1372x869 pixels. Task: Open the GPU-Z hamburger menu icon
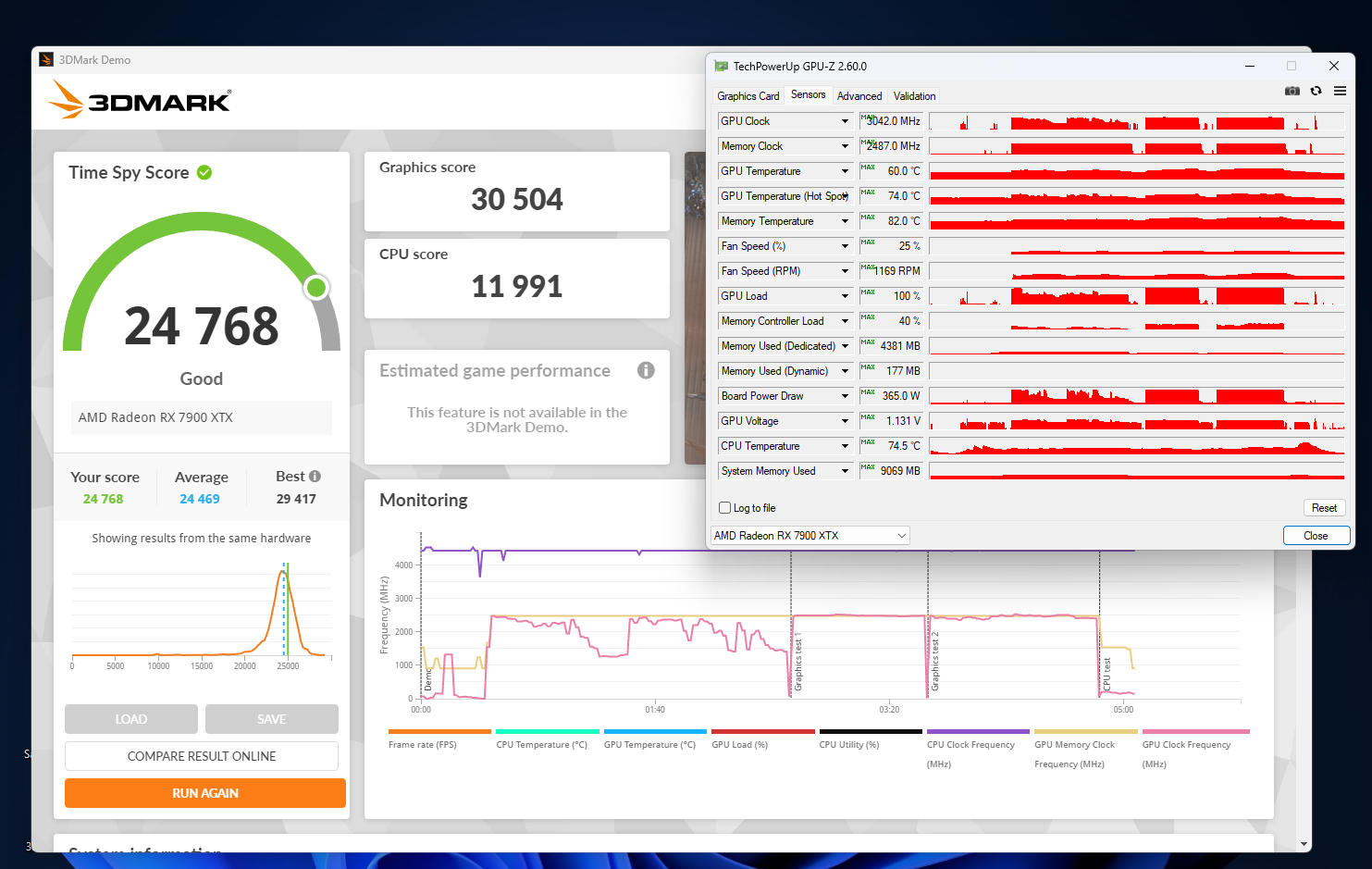tap(1340, 91)
